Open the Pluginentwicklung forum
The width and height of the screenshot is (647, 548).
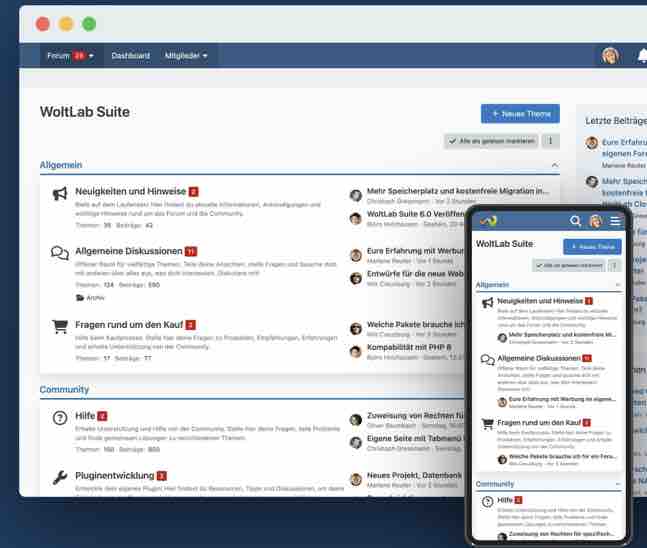pyautogui.click(x=114, y=476)
